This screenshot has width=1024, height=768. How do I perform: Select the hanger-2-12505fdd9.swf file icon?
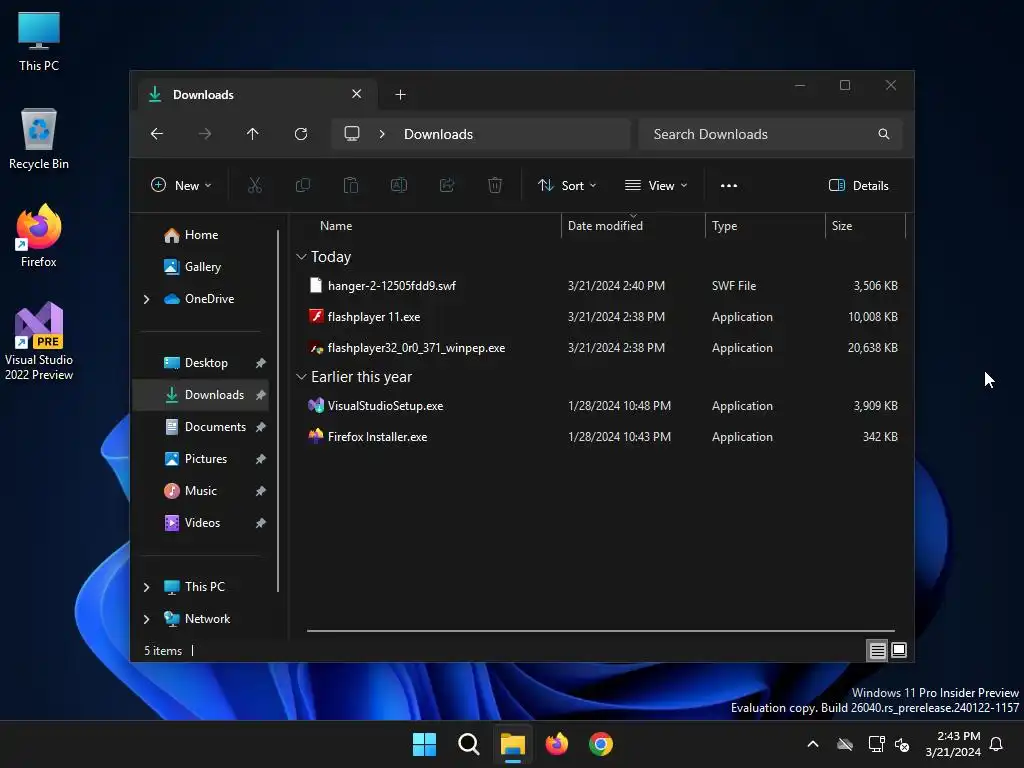click(316, 285)
